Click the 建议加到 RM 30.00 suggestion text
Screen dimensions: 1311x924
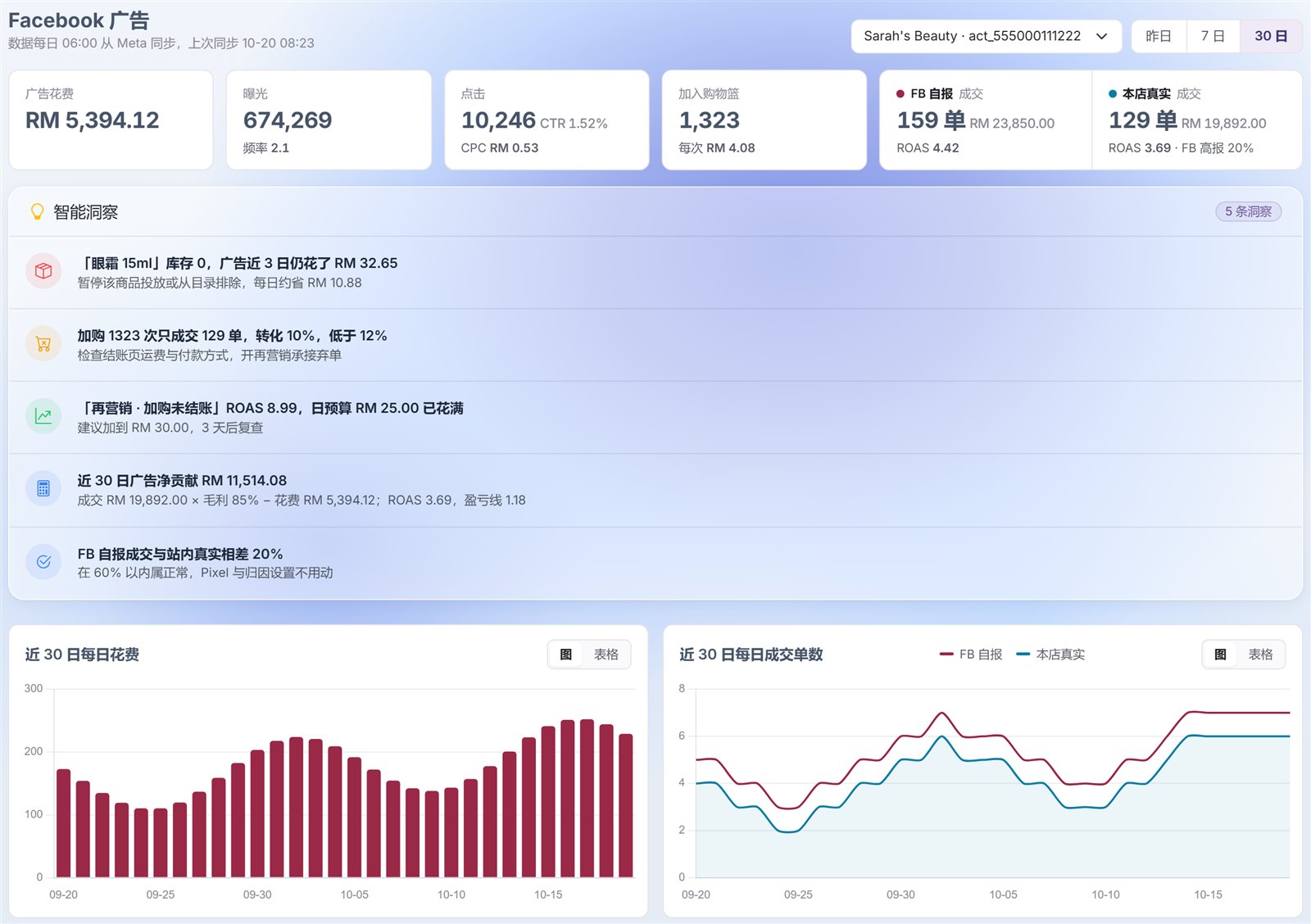(170, 428)
